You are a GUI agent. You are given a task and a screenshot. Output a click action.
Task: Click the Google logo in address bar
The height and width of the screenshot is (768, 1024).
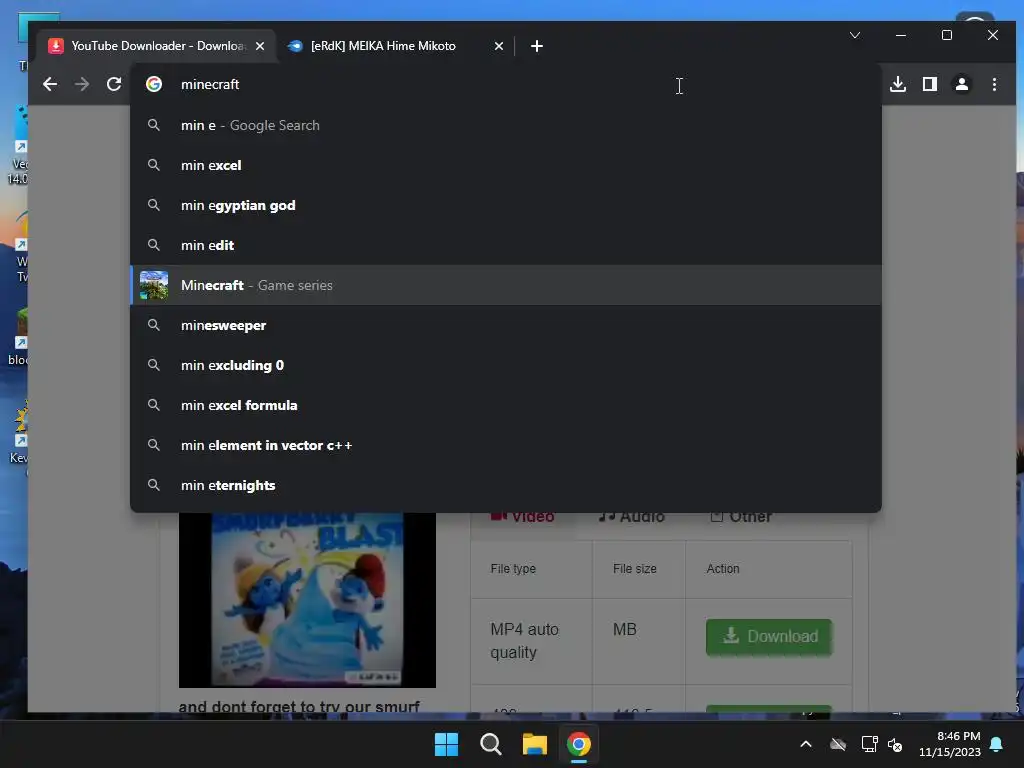[x=153, y=84]
